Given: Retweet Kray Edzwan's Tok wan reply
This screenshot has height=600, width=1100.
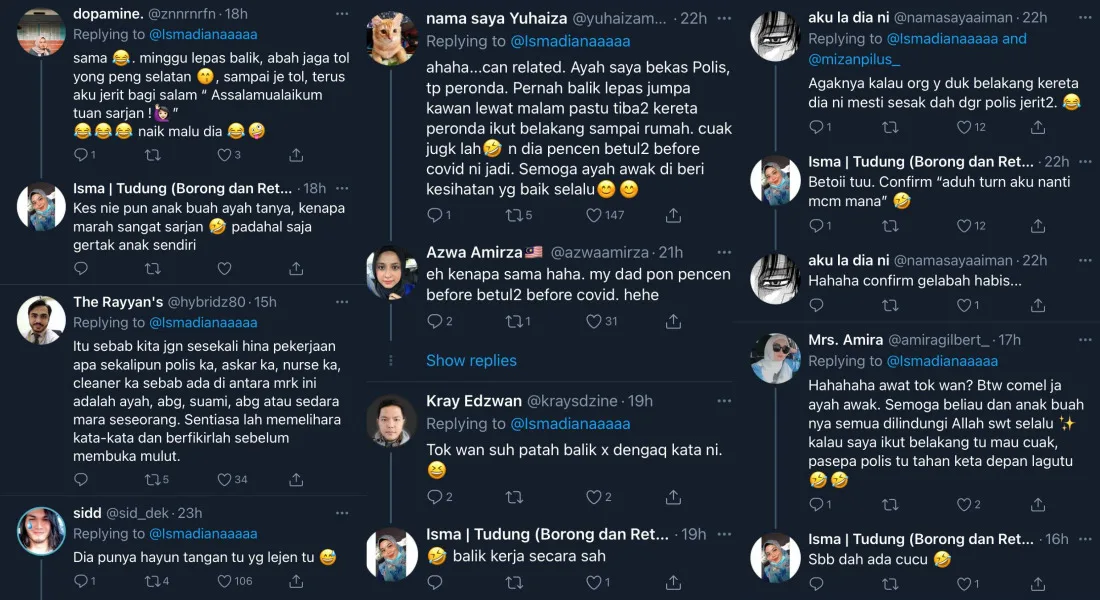Looking at the screenshot, I should [514, 497].
